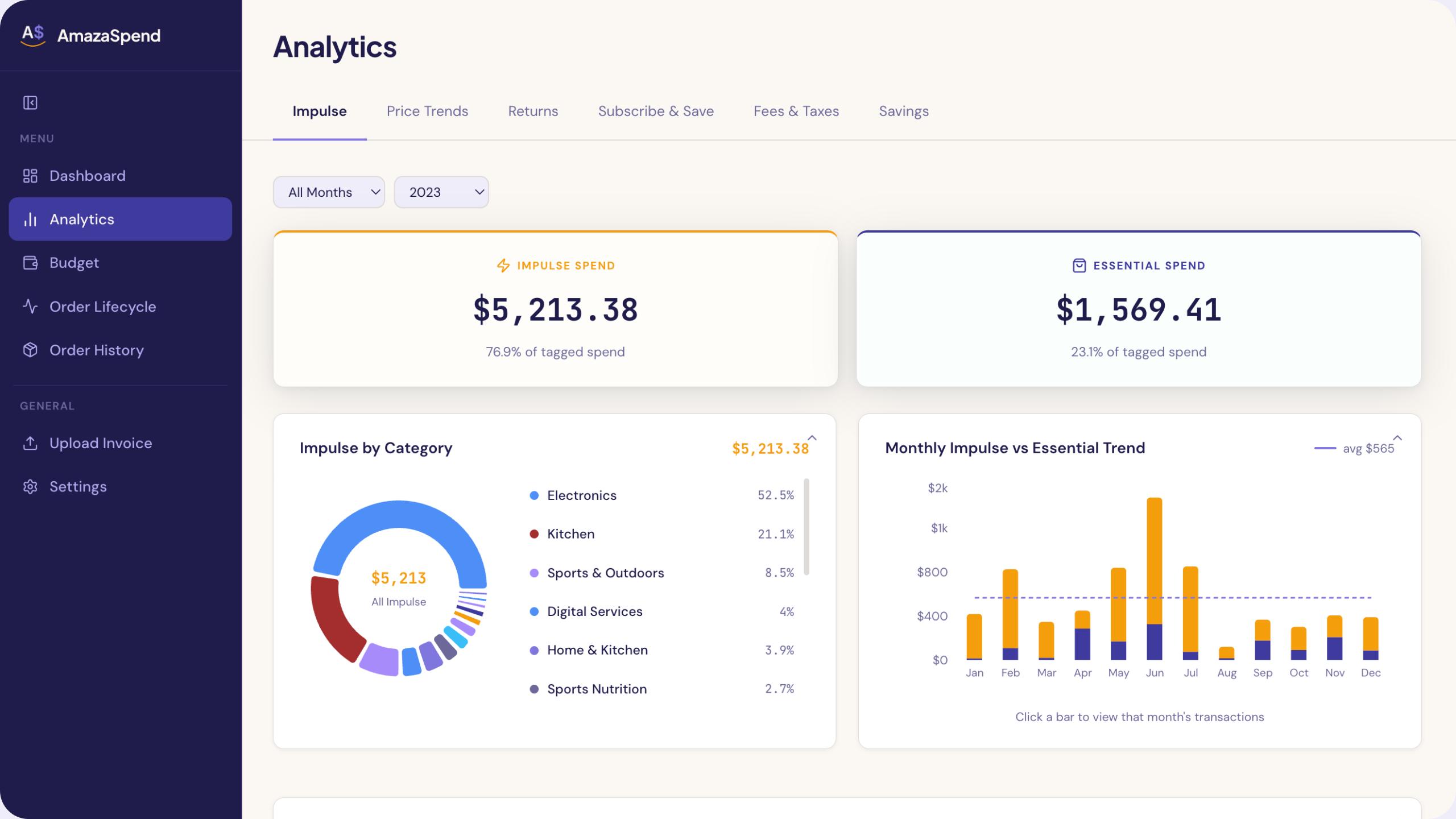Click the AmazaSpend logo icon

coord(33,35)
